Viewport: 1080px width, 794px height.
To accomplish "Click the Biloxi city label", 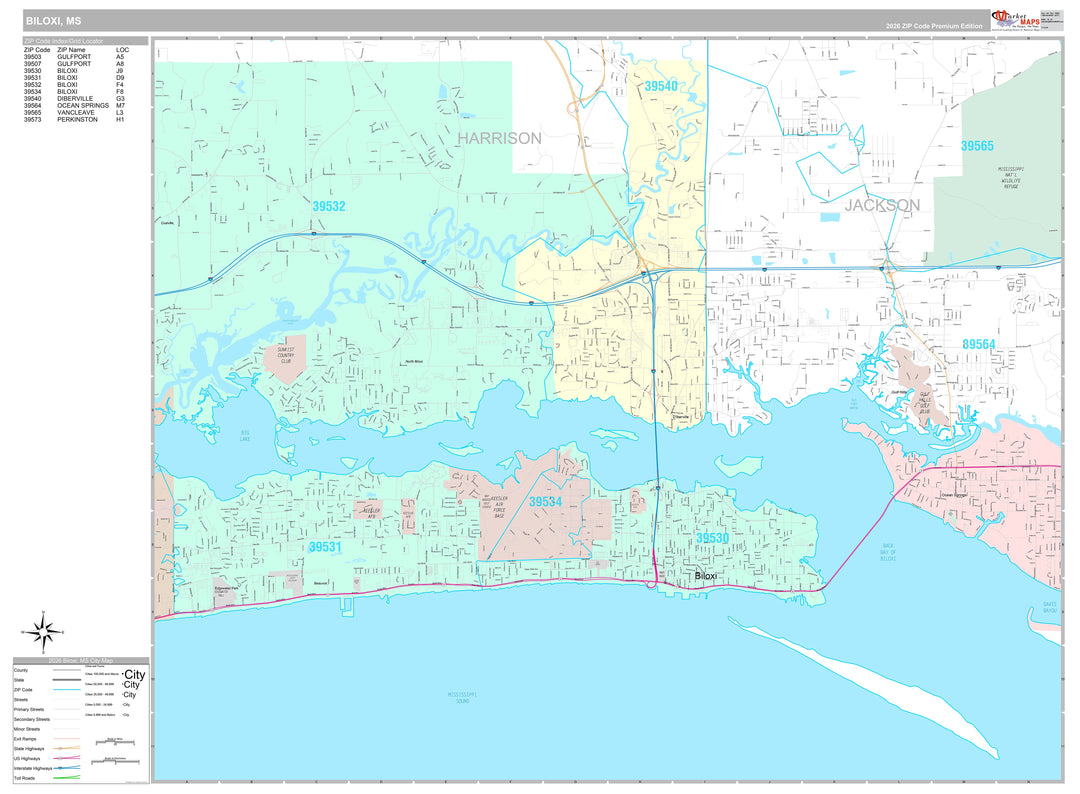I will point(705,576).
